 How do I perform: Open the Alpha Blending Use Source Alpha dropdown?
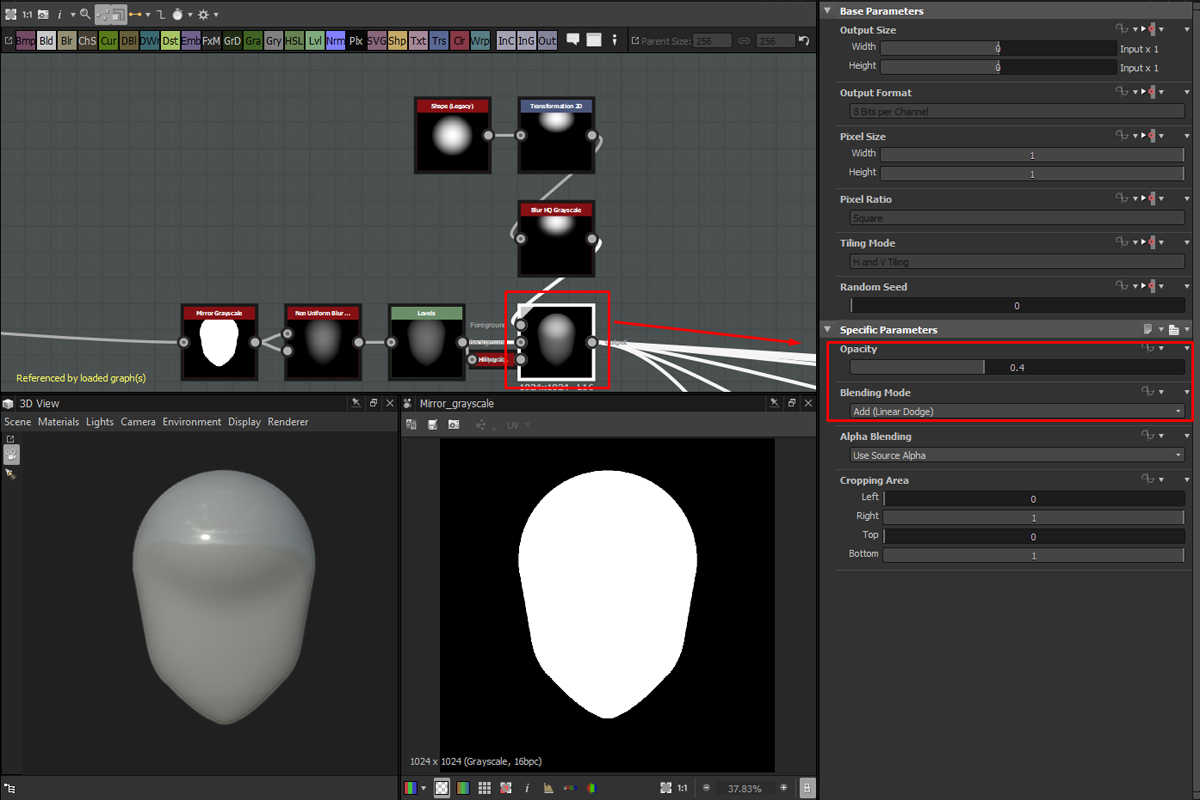(x=1016, y=455)
